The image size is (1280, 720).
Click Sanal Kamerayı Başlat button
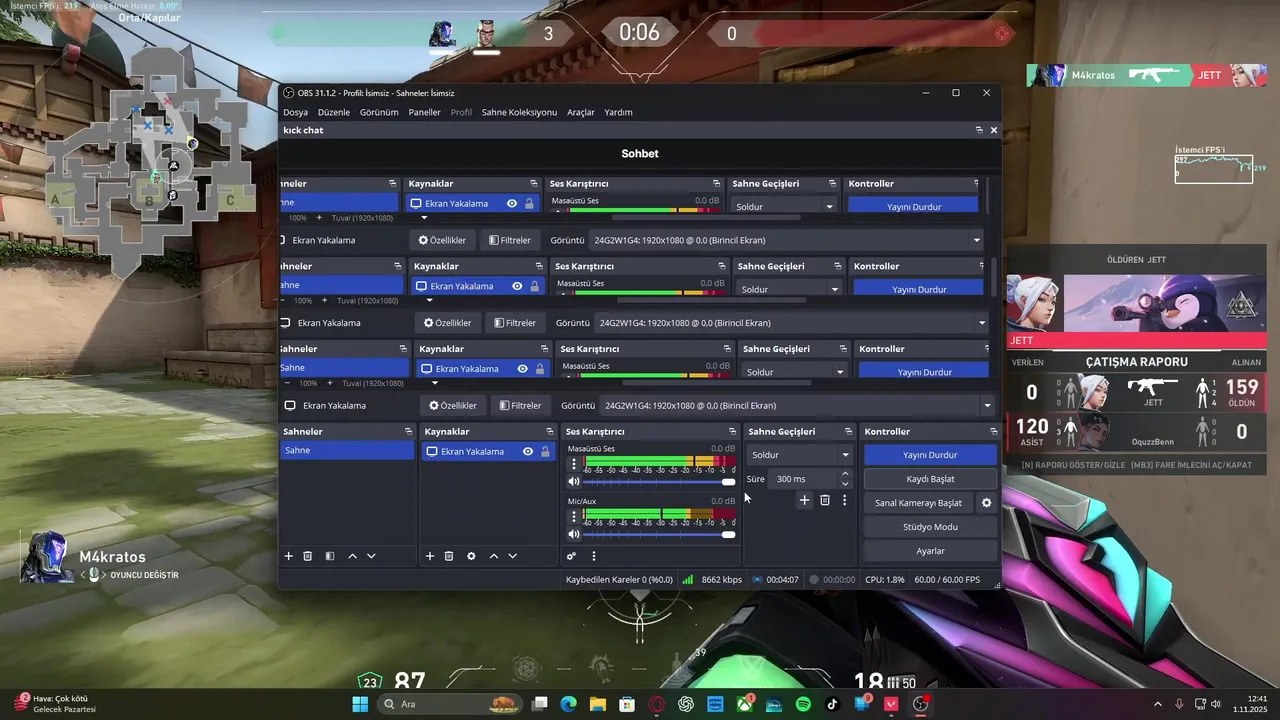918,503
